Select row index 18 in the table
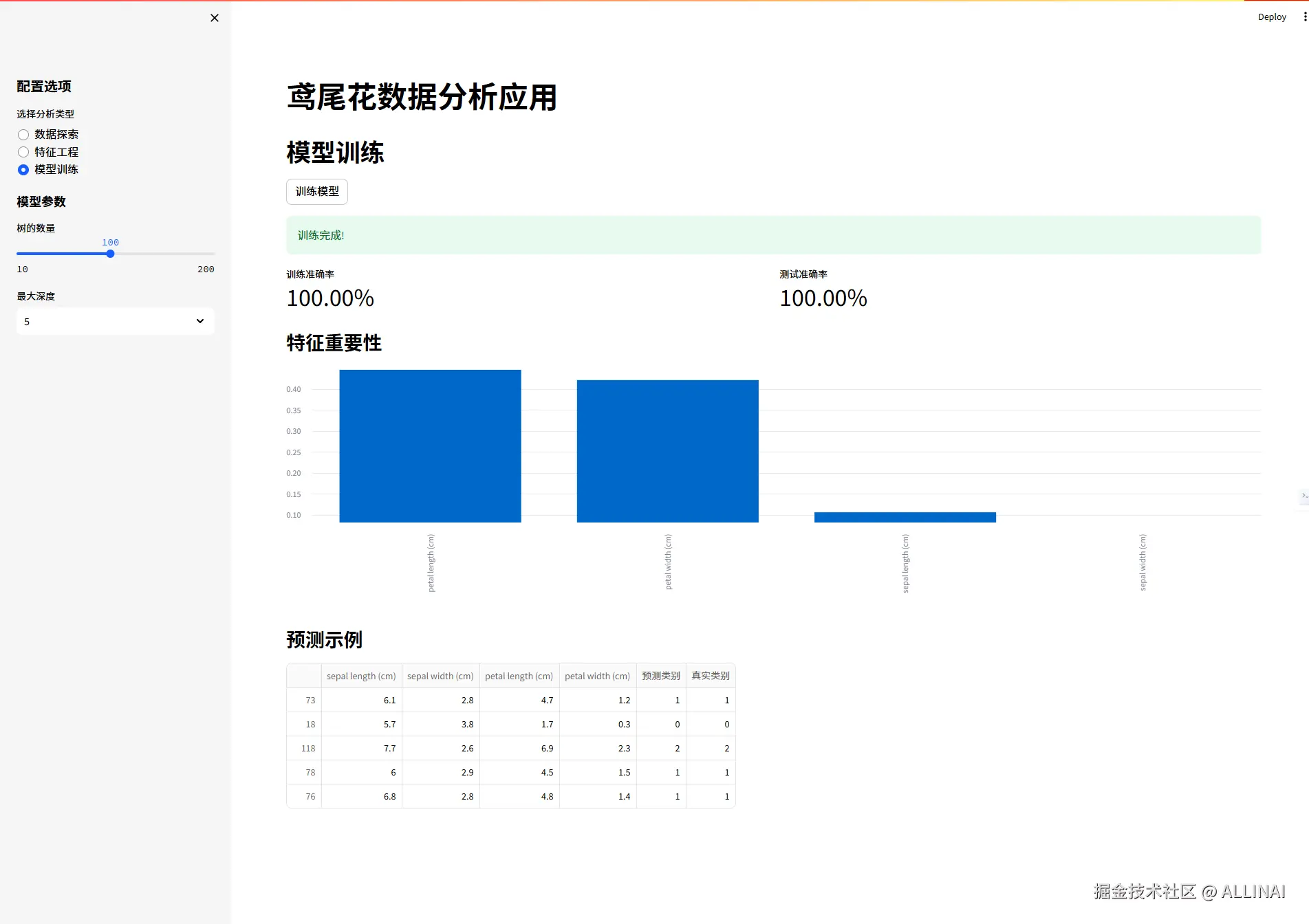Image resolution: width=1309 pixels, height=924 pixels. [x=304, y=724]
